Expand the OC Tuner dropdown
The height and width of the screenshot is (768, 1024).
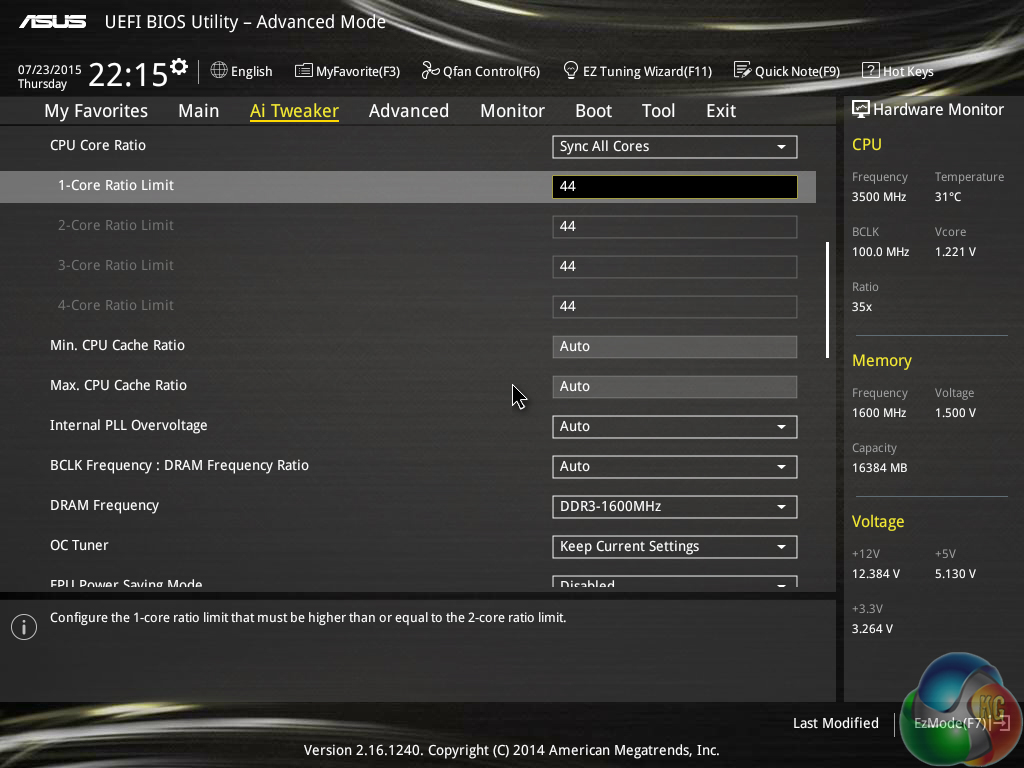675,547
